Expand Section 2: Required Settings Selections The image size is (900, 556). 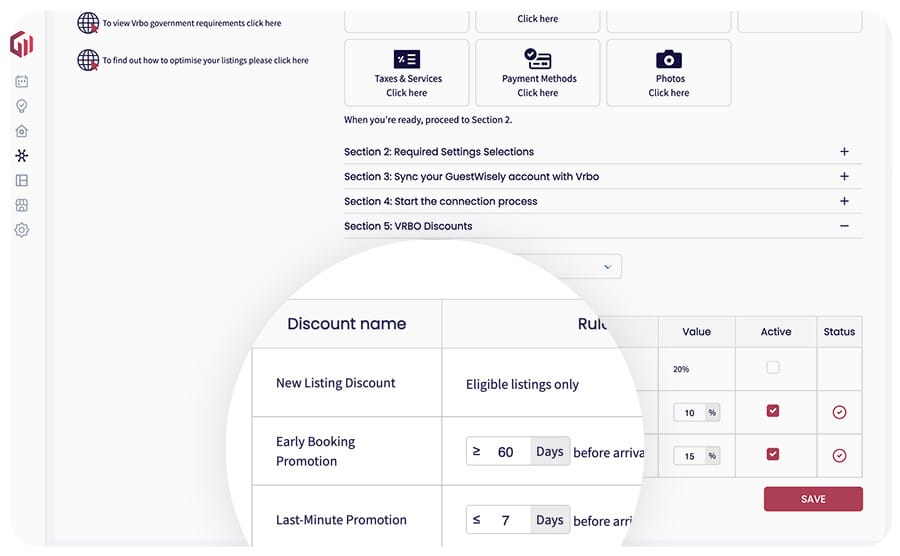pyautogui.click(x=844, y=152)
